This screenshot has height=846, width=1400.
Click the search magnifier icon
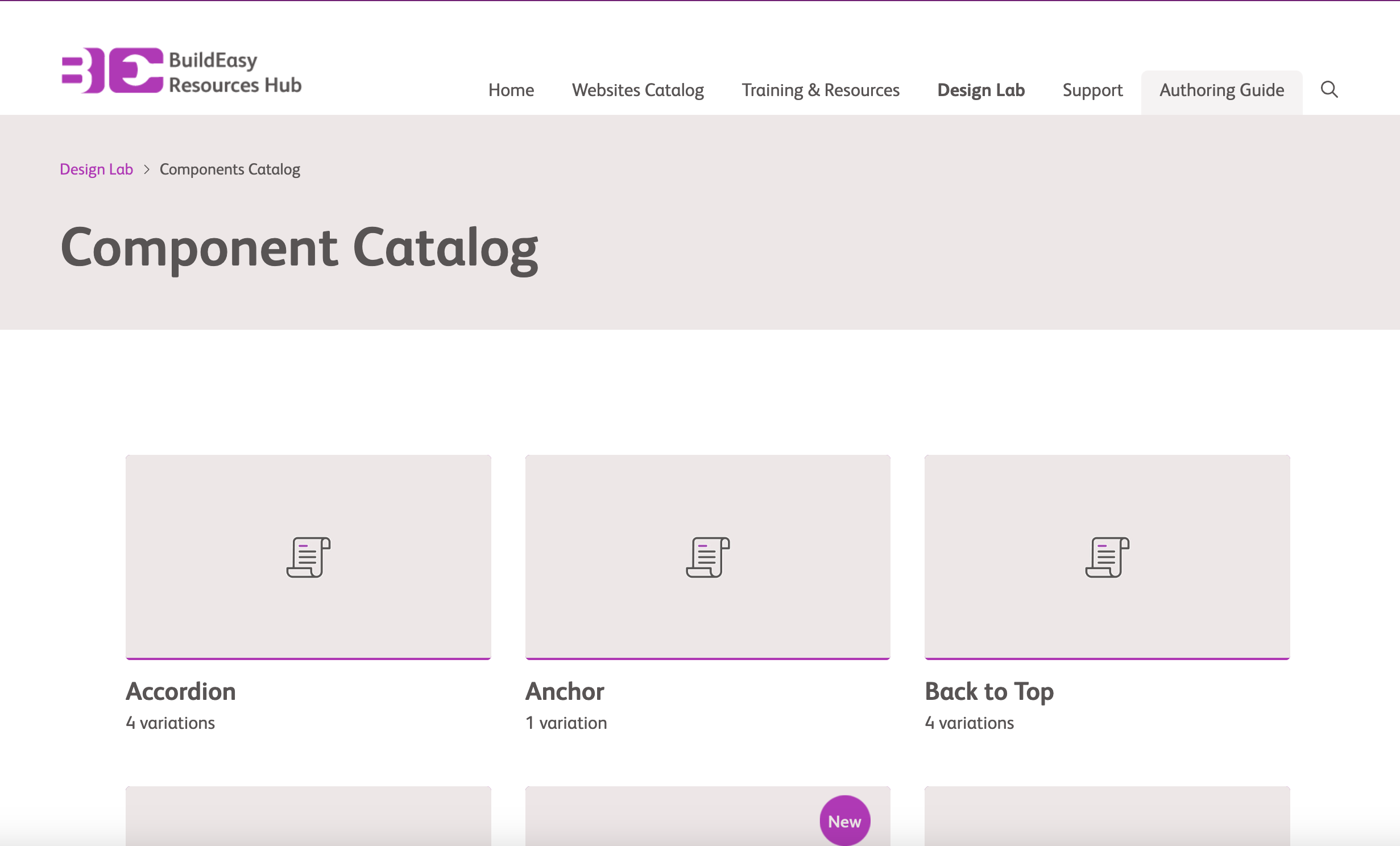point(1329,90)
